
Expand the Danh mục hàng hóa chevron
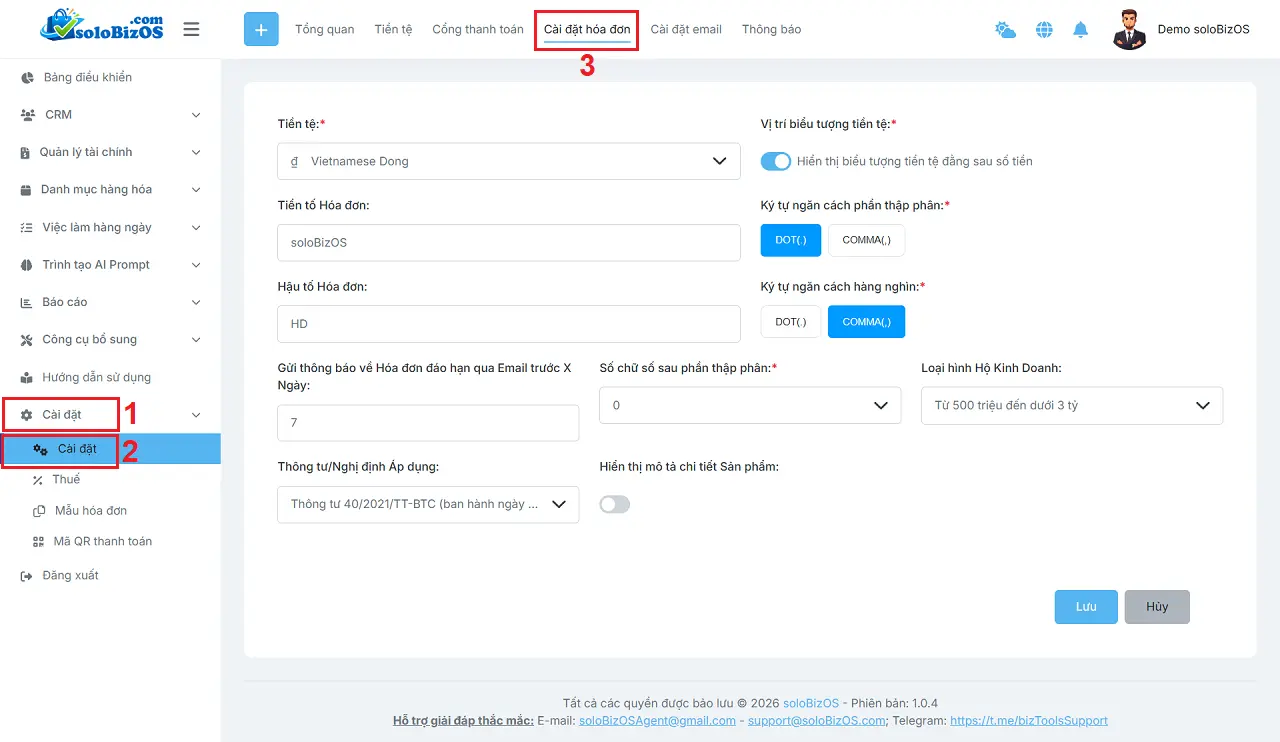(x=196, y=190)
